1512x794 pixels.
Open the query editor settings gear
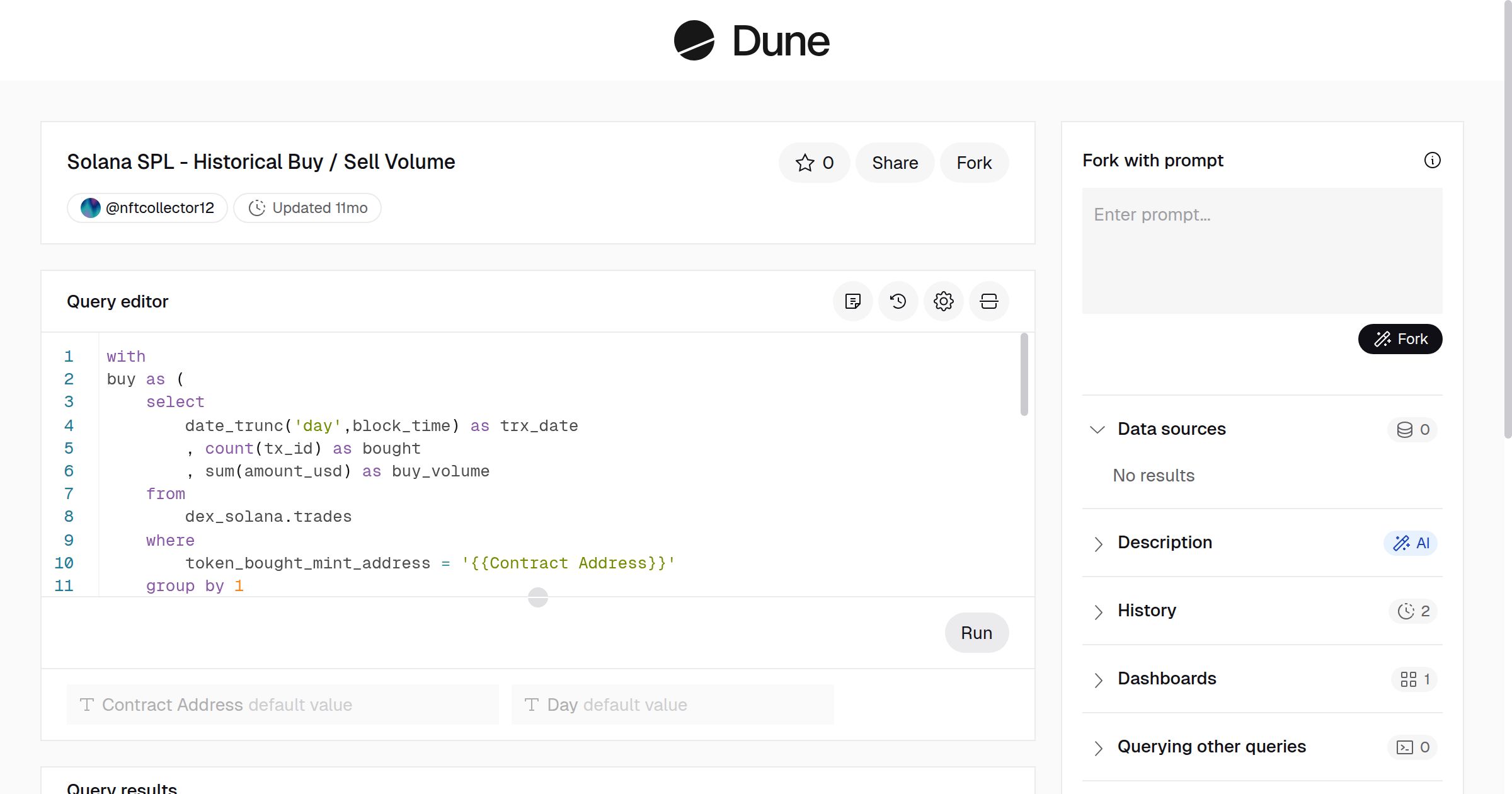(943, 301)
